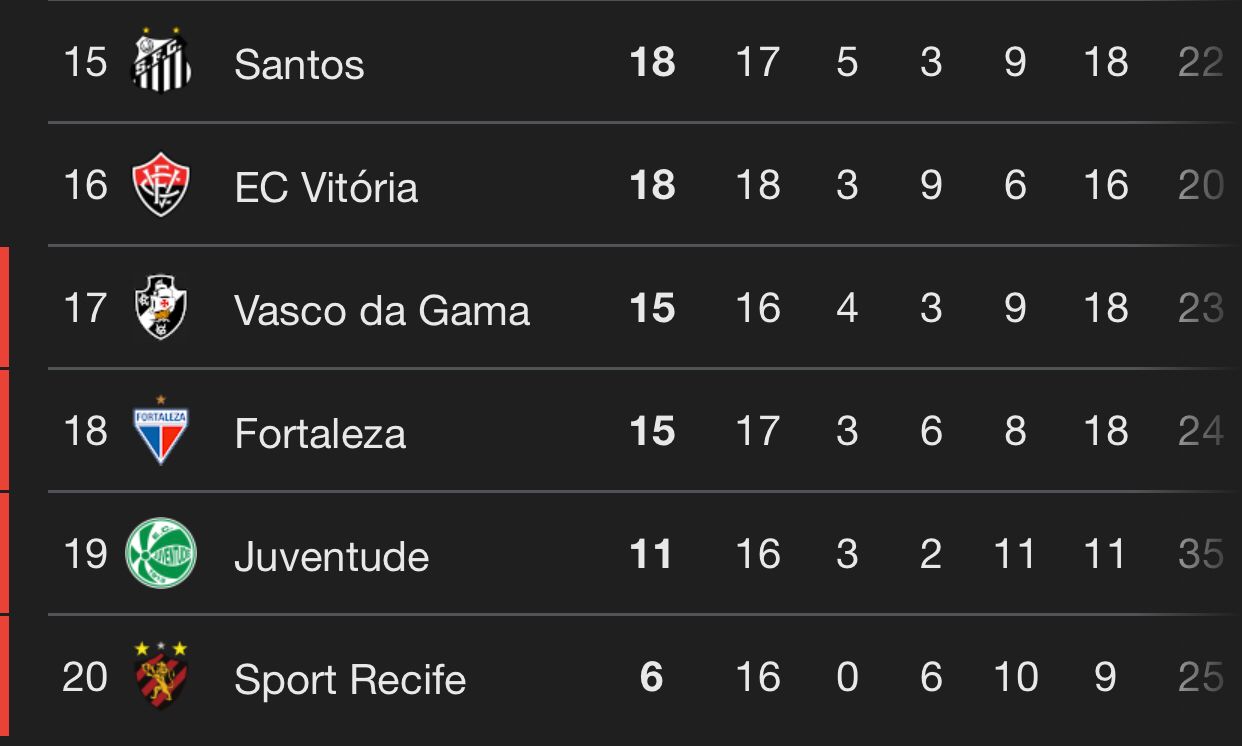Open the Fortaleza team name
The height and width of the screenshot is (746, 1242).
click(x=320, y=434)
